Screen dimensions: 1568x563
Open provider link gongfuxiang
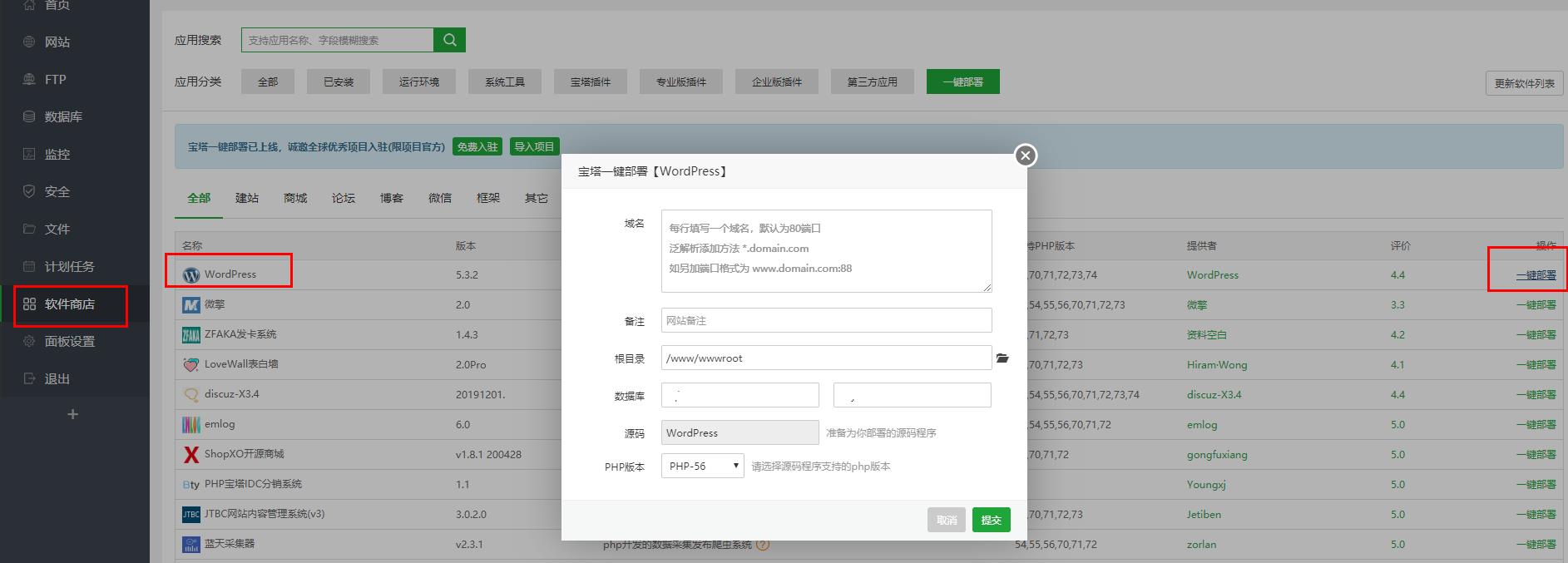coord(1216,455)
